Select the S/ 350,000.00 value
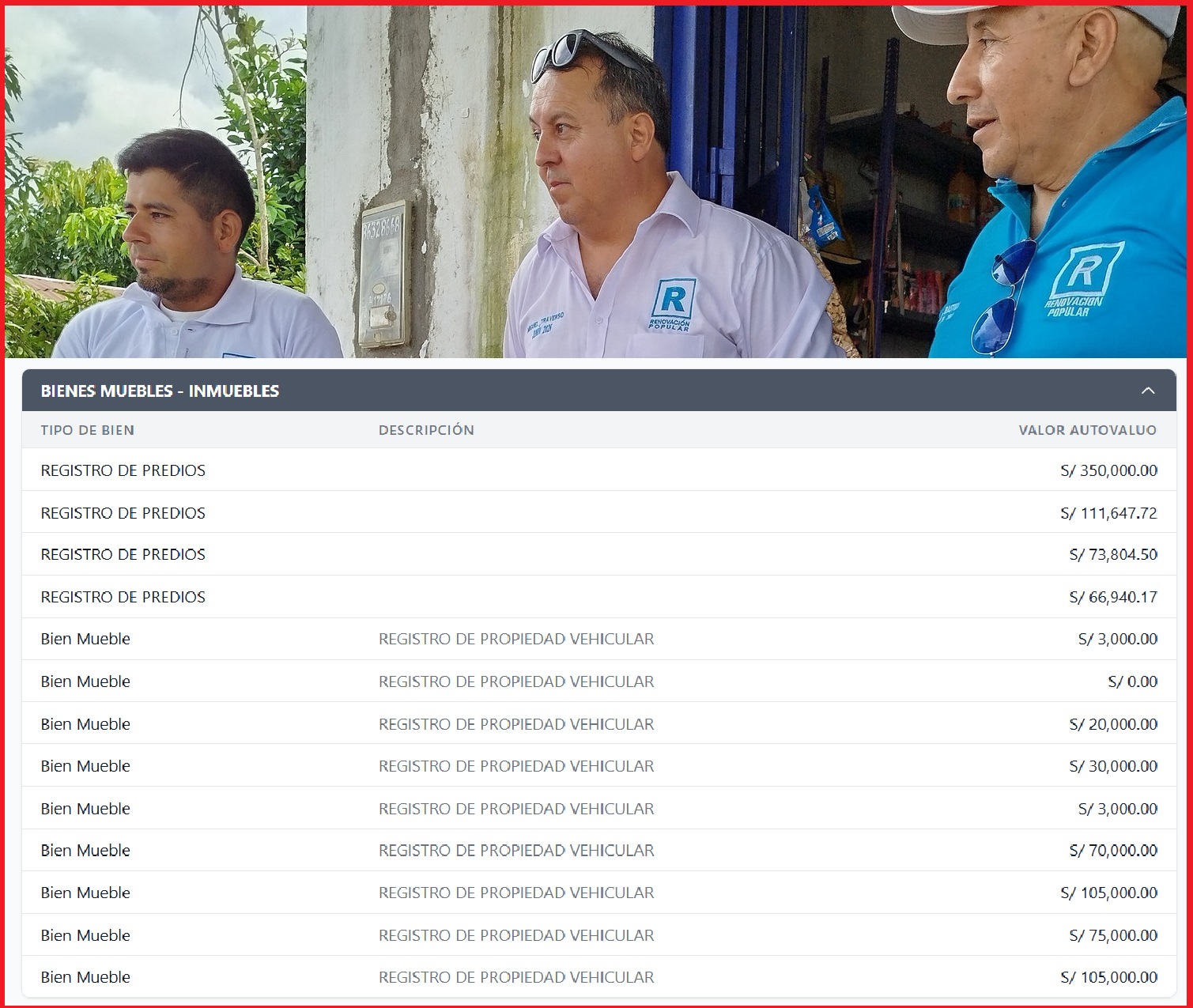 click(x=1108, y=470)
